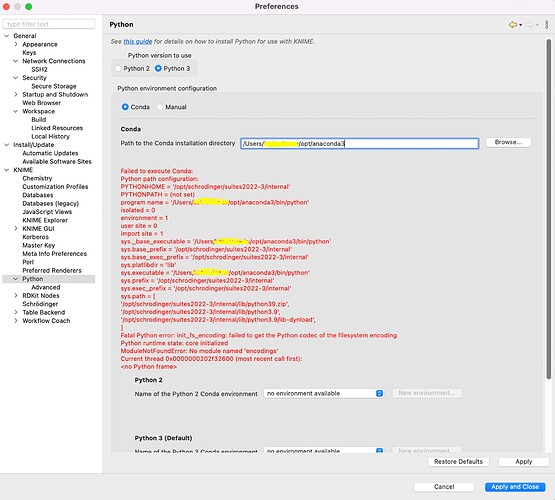Select the Conda configuration option
The width and height of the screenshot is (555, 500).
(x=125, y=107)
